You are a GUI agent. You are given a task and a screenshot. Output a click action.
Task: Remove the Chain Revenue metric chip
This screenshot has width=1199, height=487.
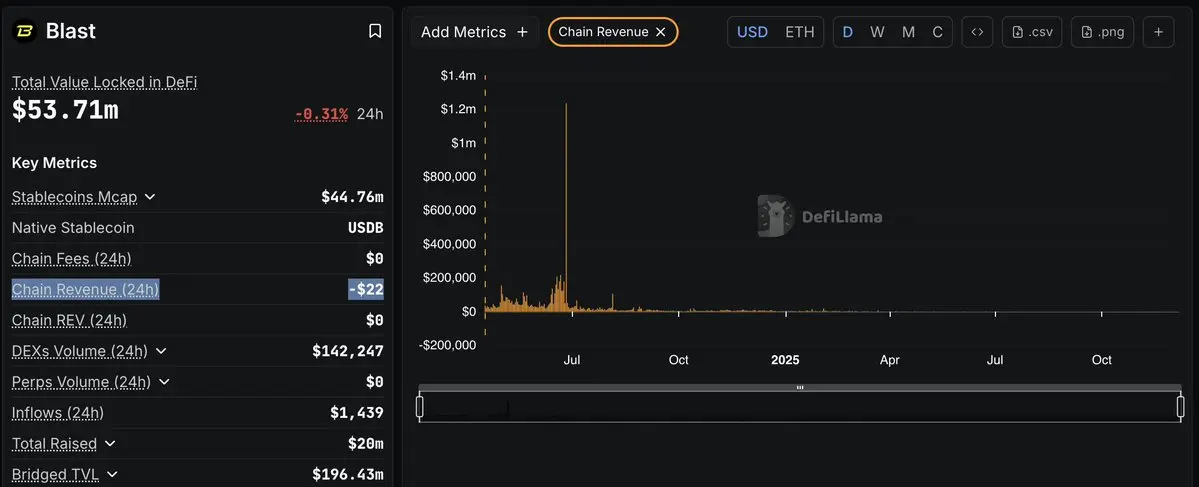point(661,32)
